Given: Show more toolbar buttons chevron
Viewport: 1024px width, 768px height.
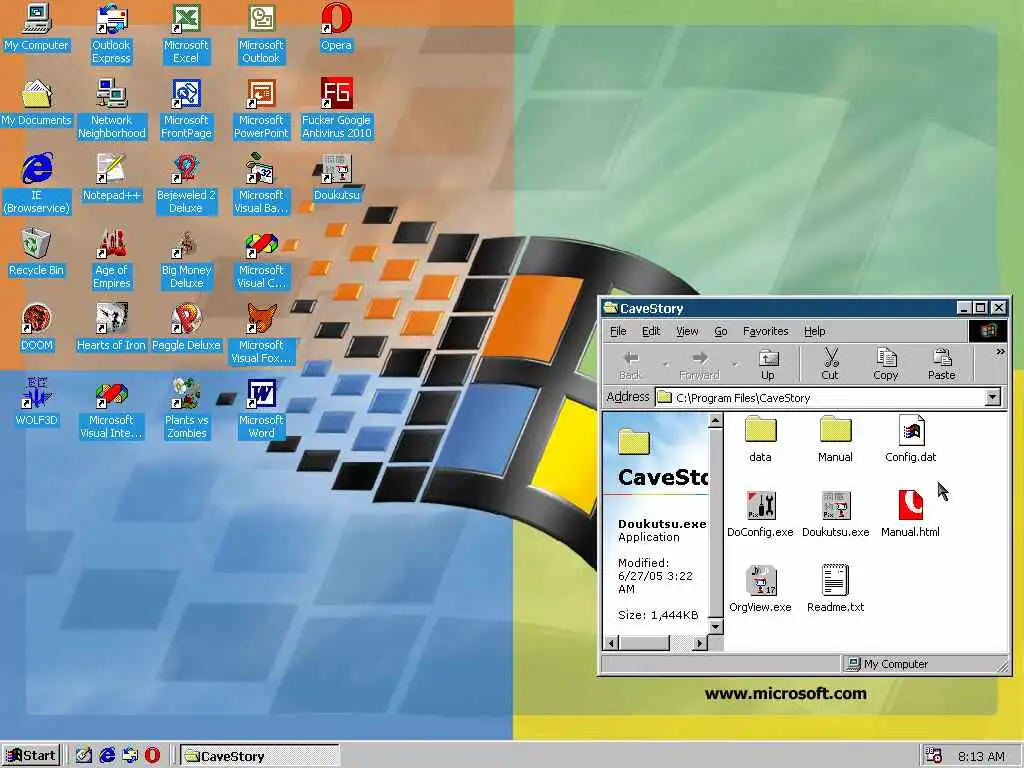Looking at the screenshot, I should (x=1000, y=352).
